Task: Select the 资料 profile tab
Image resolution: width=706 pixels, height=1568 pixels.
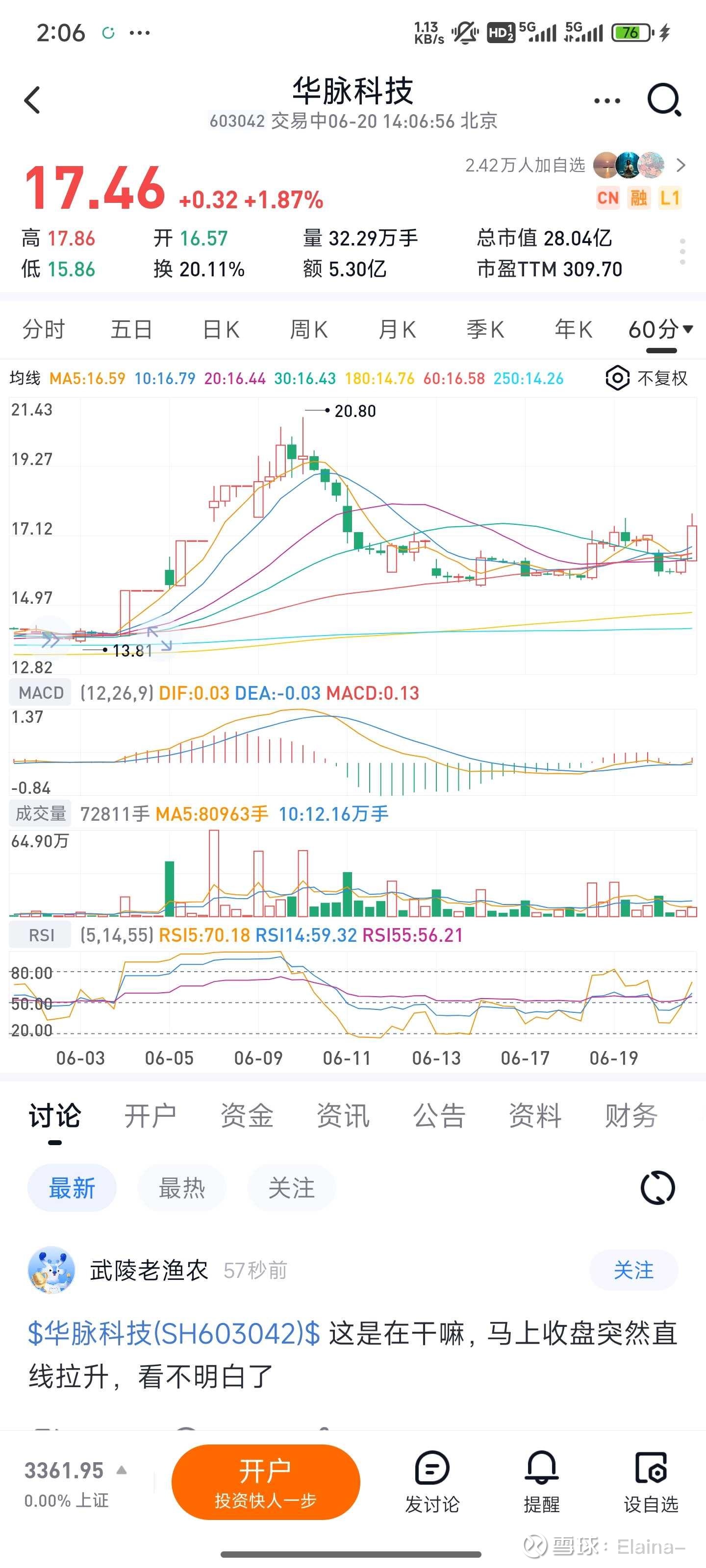Action: [x=535, y=1116]
